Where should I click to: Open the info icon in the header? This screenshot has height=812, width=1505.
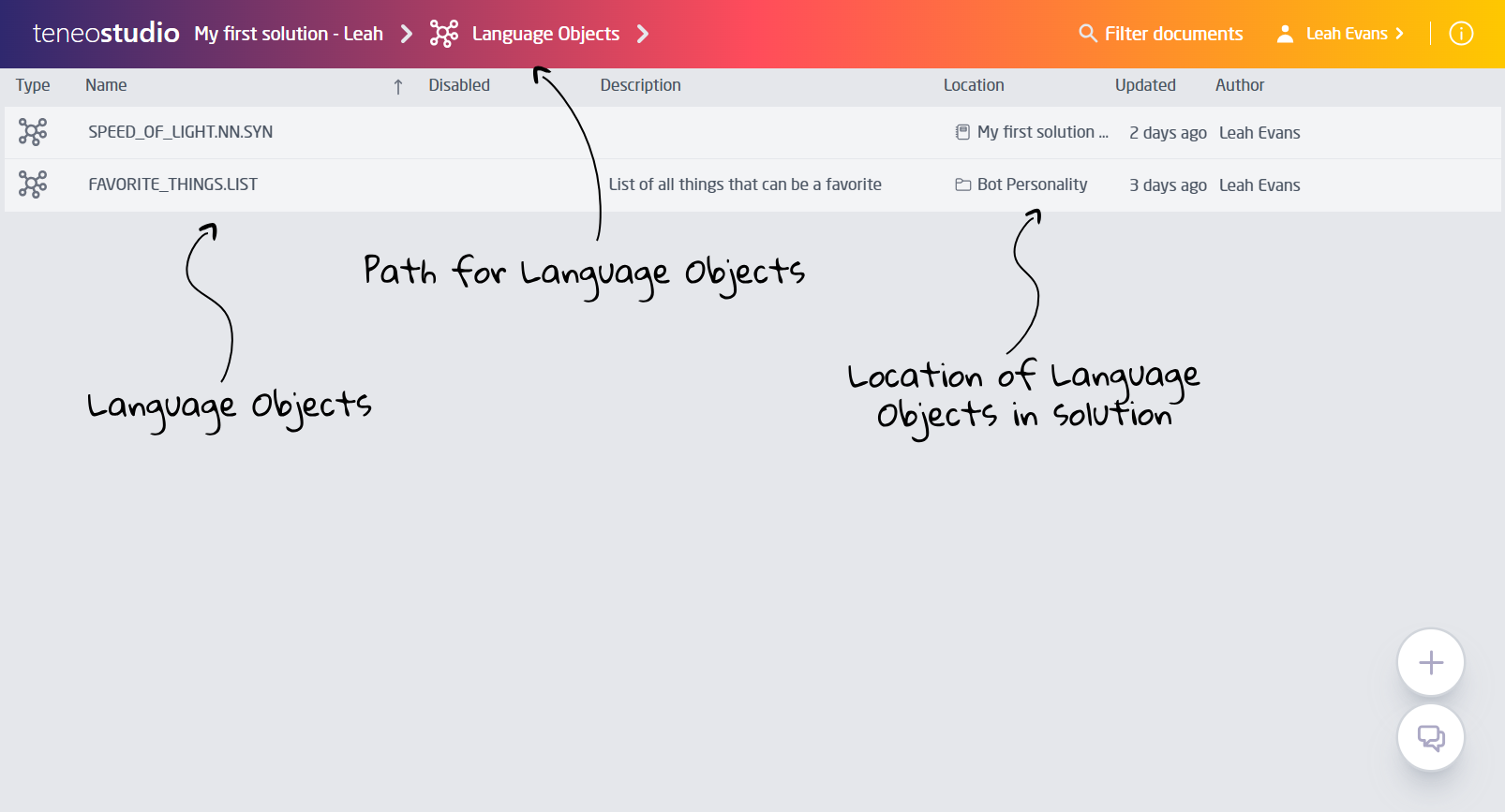click(1461, 34)
